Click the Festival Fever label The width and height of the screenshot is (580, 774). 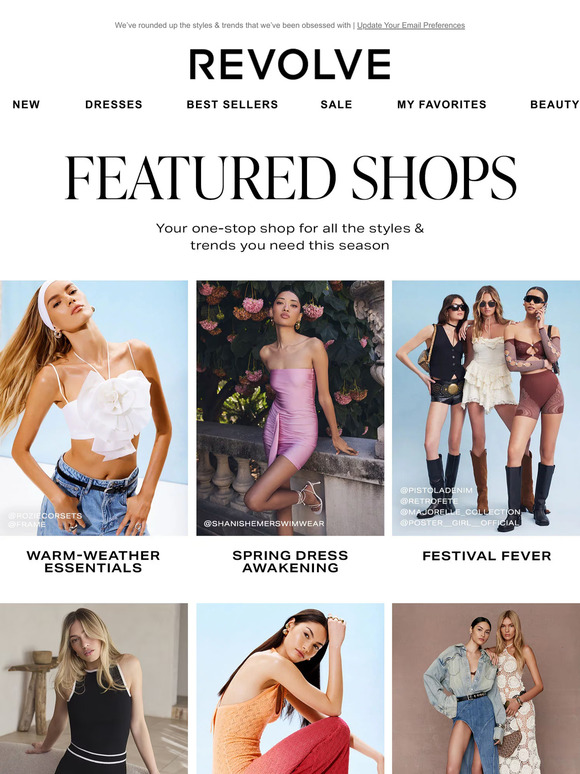click(487, 556)
